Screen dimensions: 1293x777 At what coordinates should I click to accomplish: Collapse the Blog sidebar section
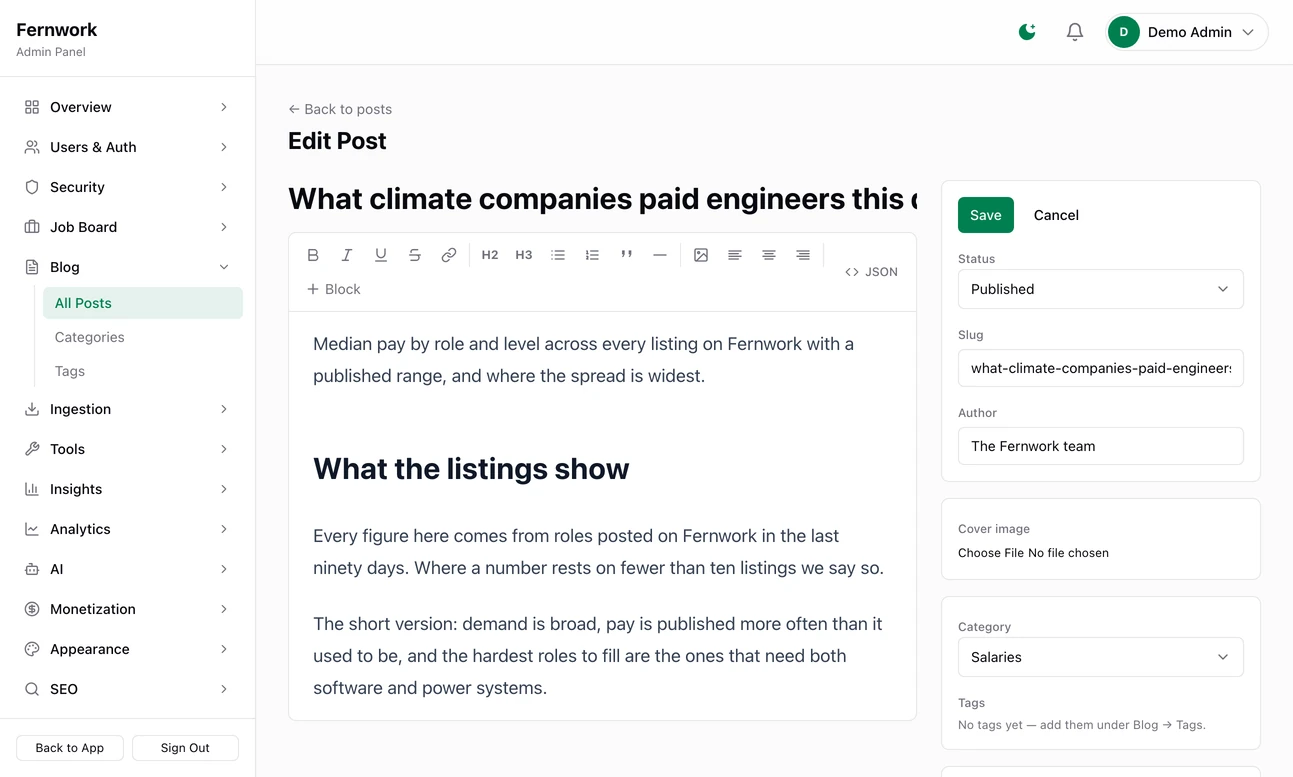[128, 267]
